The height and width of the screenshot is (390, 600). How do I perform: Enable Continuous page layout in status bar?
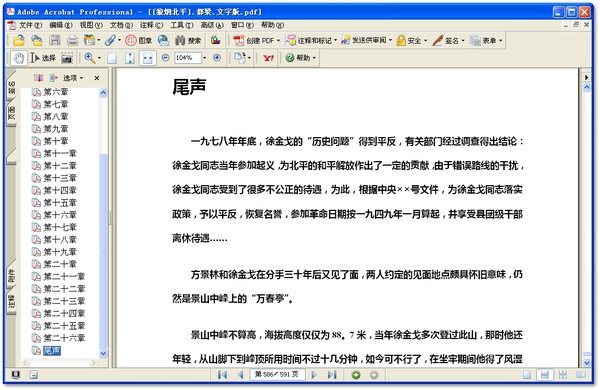pyautogui.click(x=545, y=375)
